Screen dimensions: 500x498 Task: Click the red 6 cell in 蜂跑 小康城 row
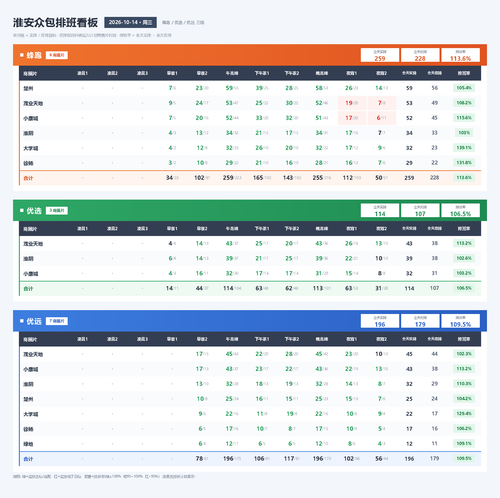382,118
